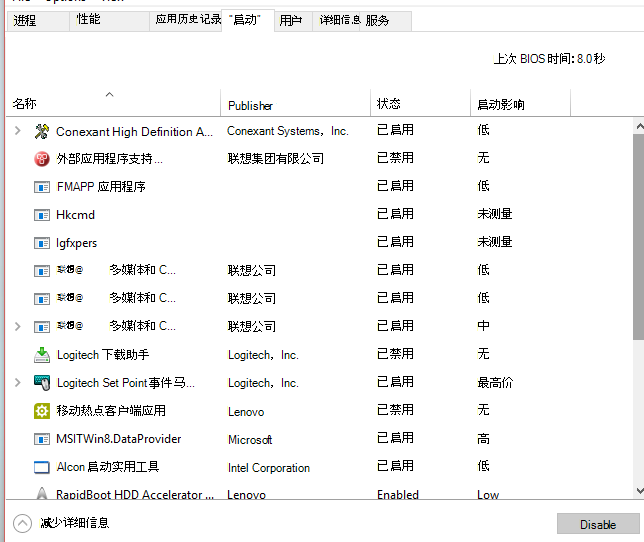Image resolution: width=644 pixels, height=542 pixels.
Task: Click the Intel Corporation publisher cell
Action: coord(269,468)
